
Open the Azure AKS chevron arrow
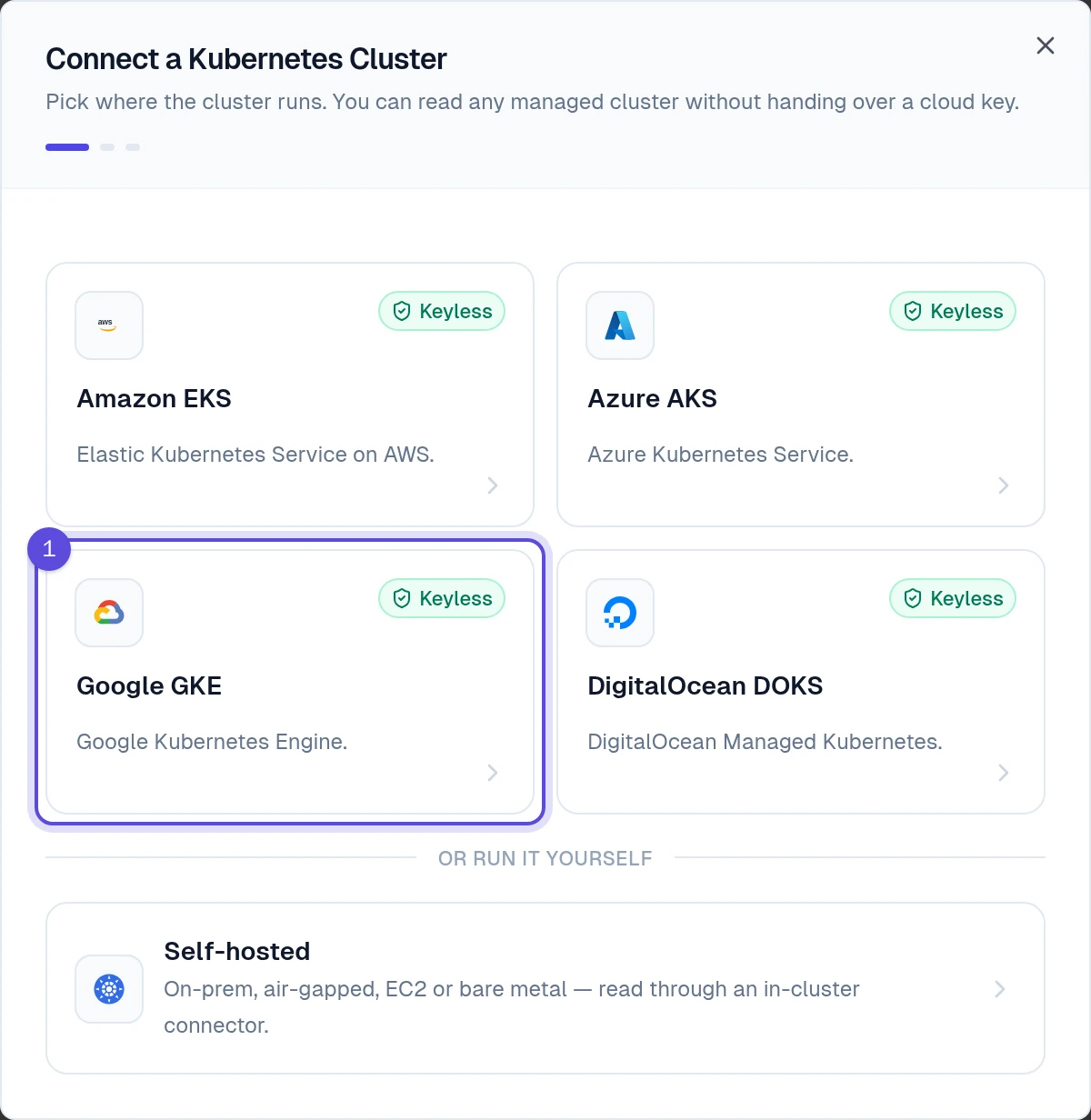pos(1004,485)
